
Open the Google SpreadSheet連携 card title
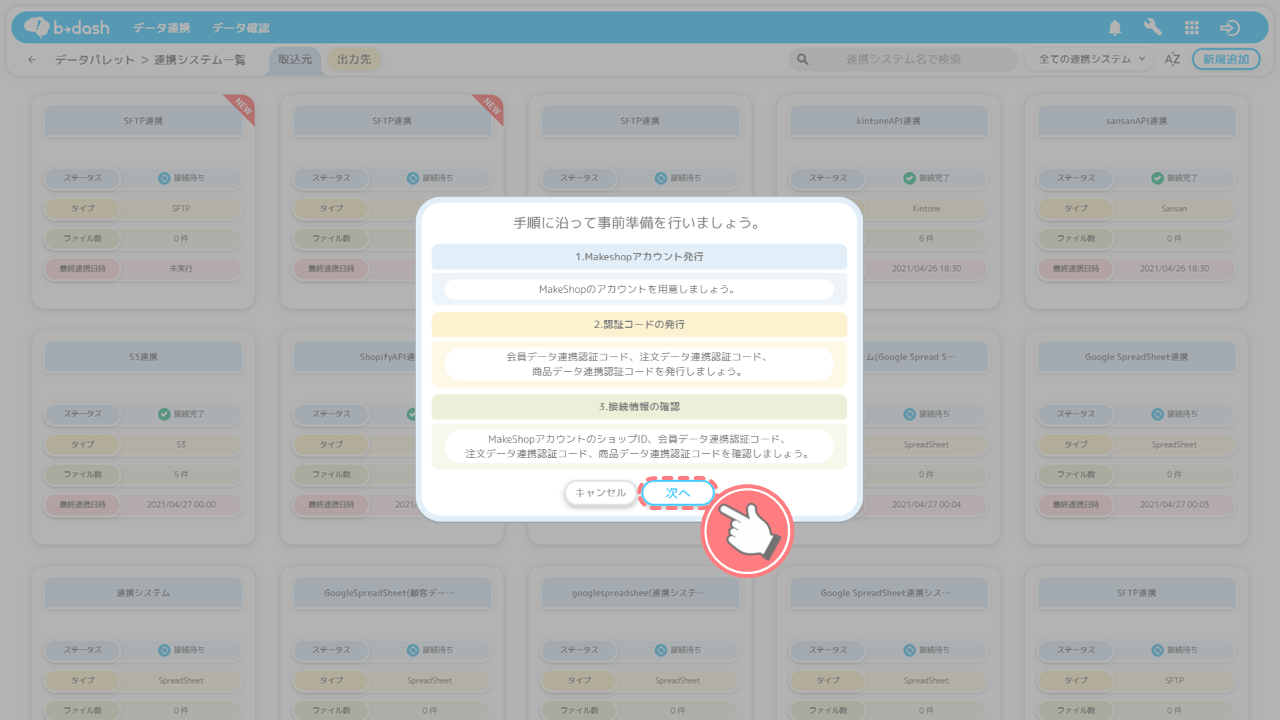tap(1139, 357)
